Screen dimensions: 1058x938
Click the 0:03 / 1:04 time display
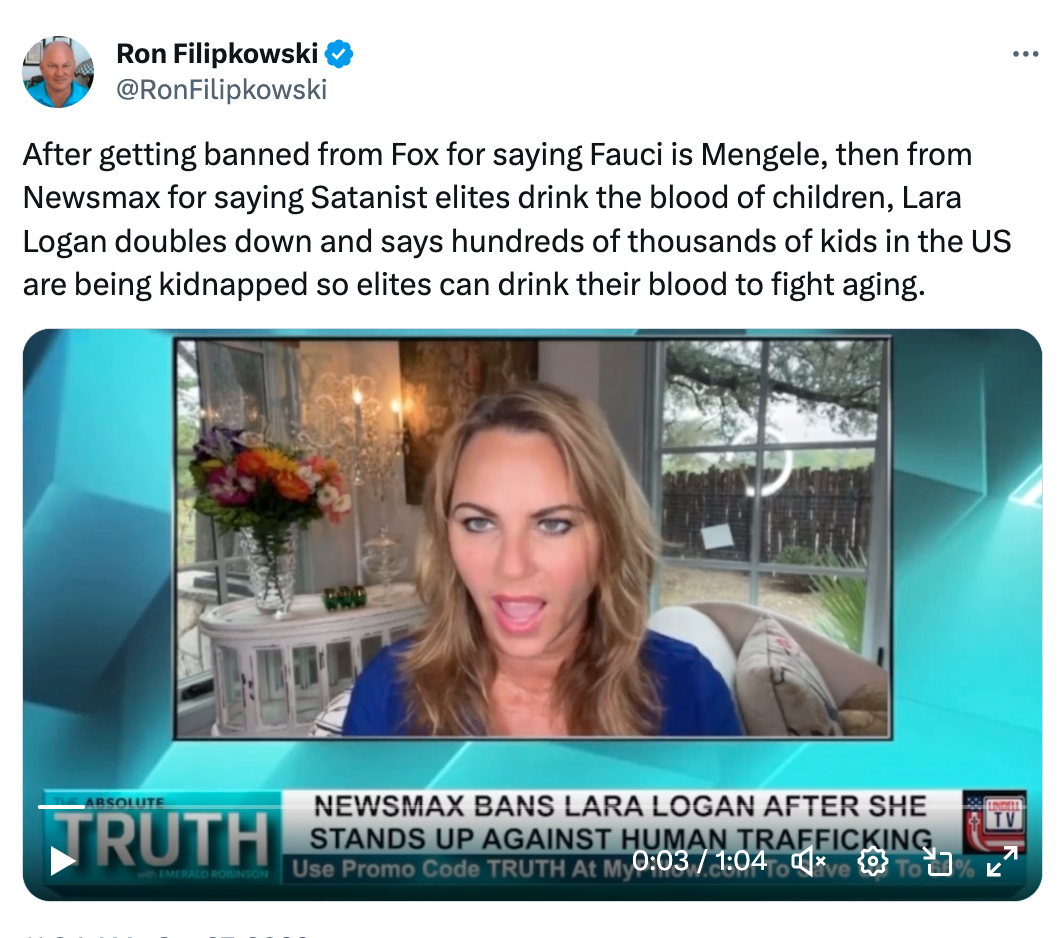coord(699,860)
